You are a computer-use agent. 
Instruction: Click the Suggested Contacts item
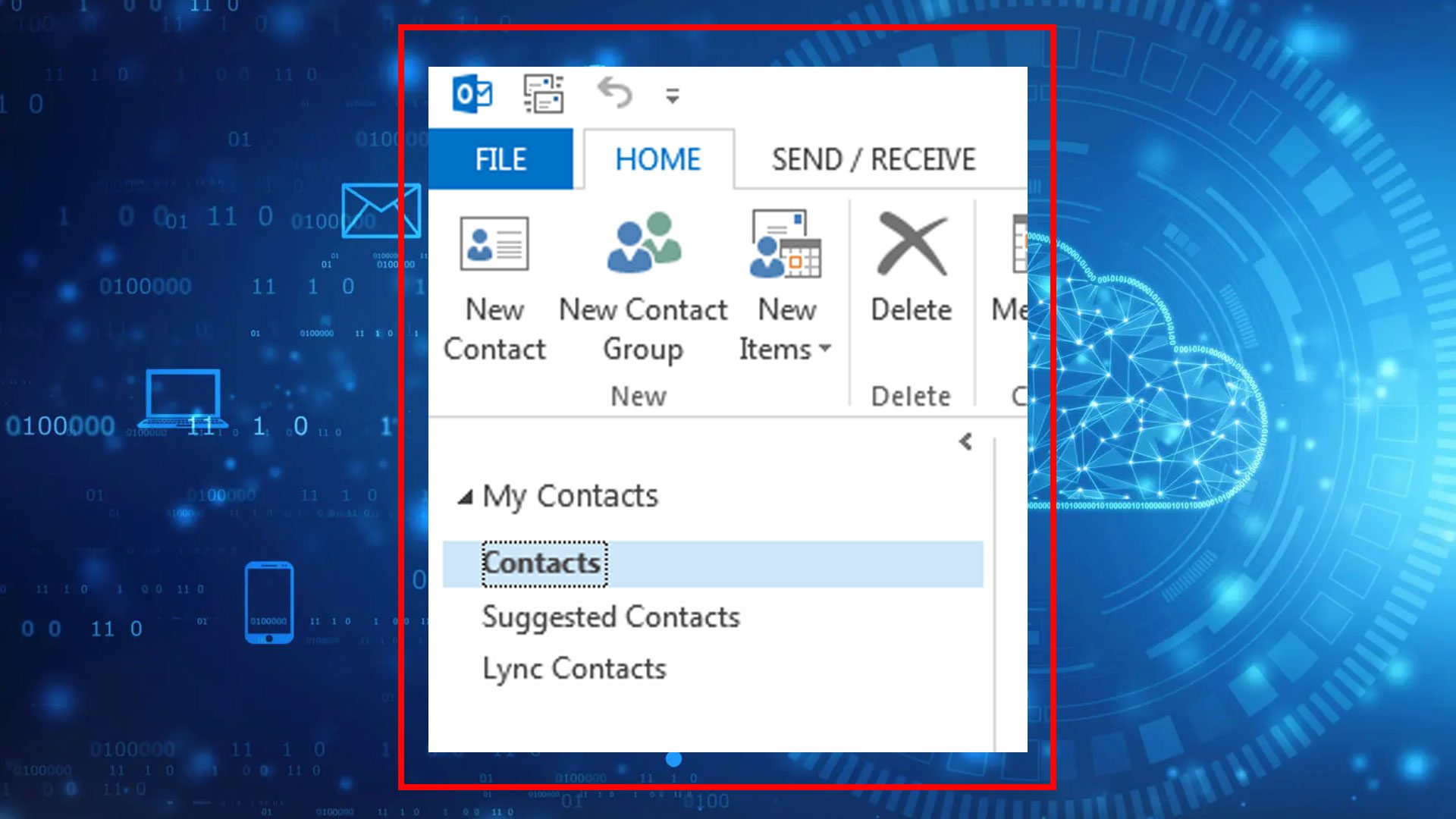(610, 617)
